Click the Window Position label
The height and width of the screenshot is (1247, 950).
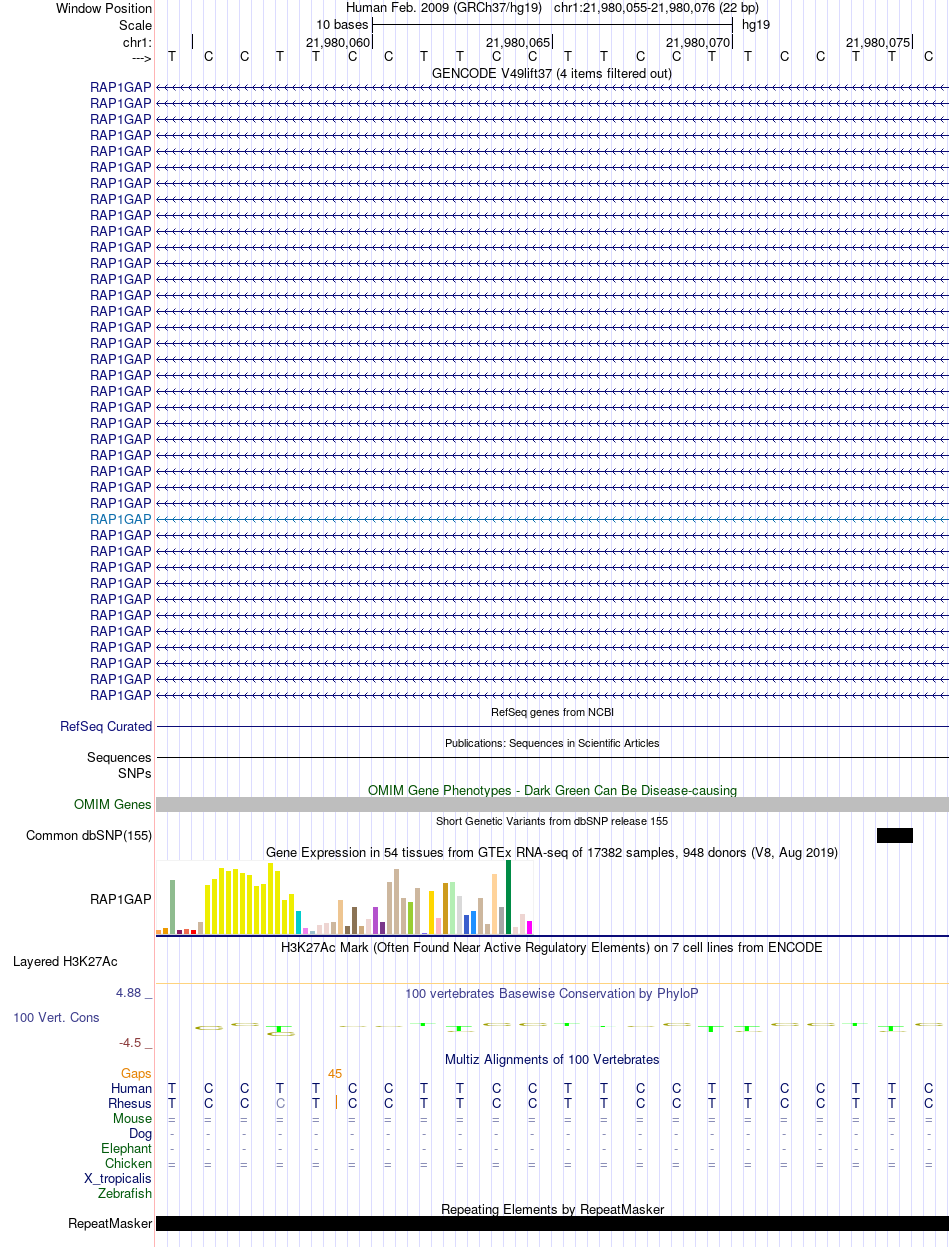(104, 8)
